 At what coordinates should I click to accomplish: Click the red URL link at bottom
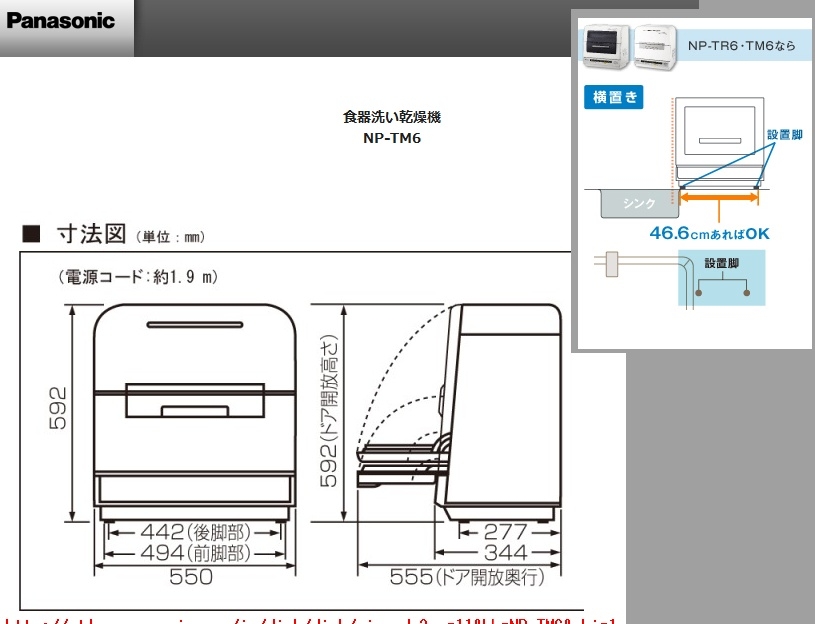pos(309,620)
